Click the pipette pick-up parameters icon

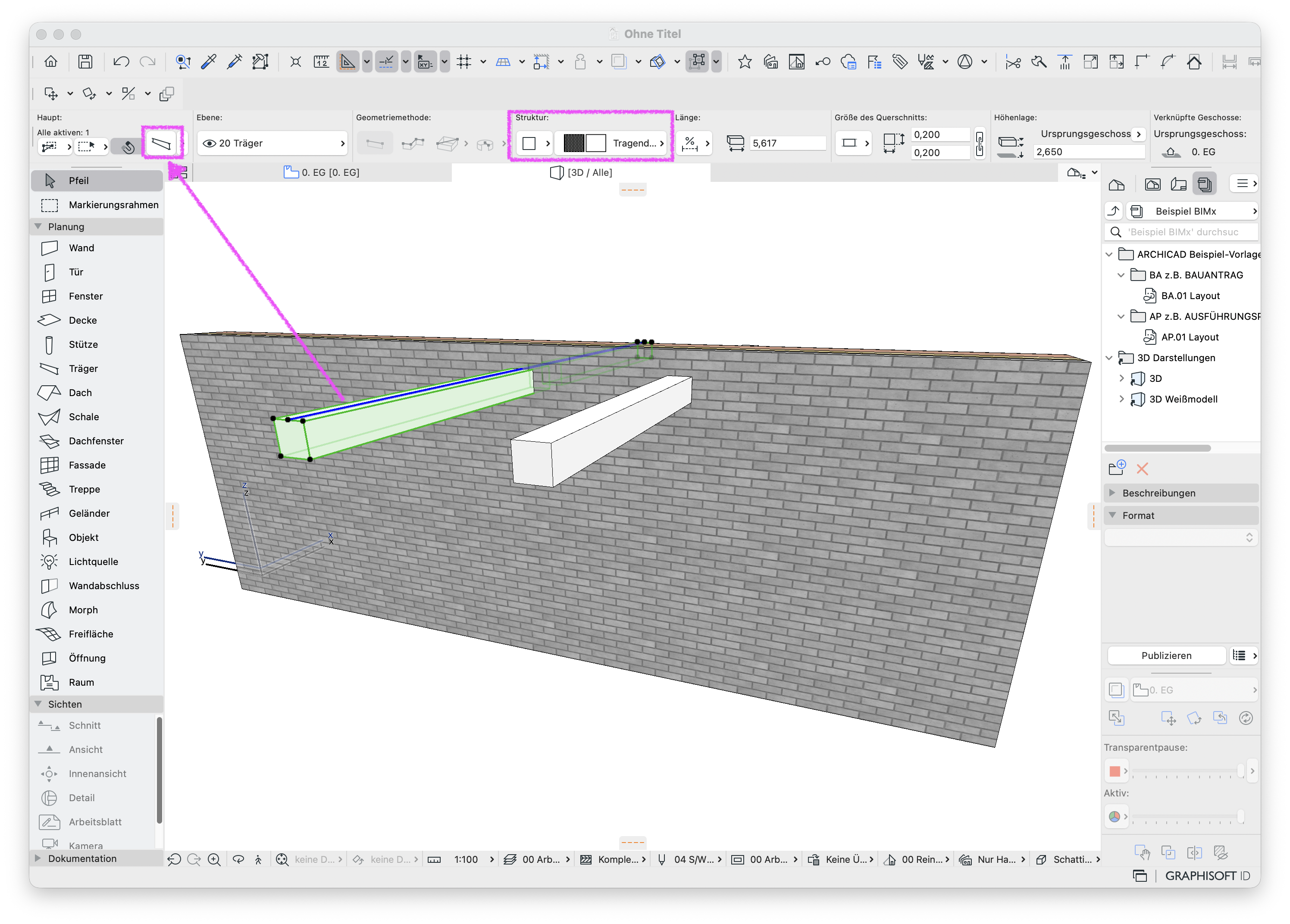coord(209,61)
